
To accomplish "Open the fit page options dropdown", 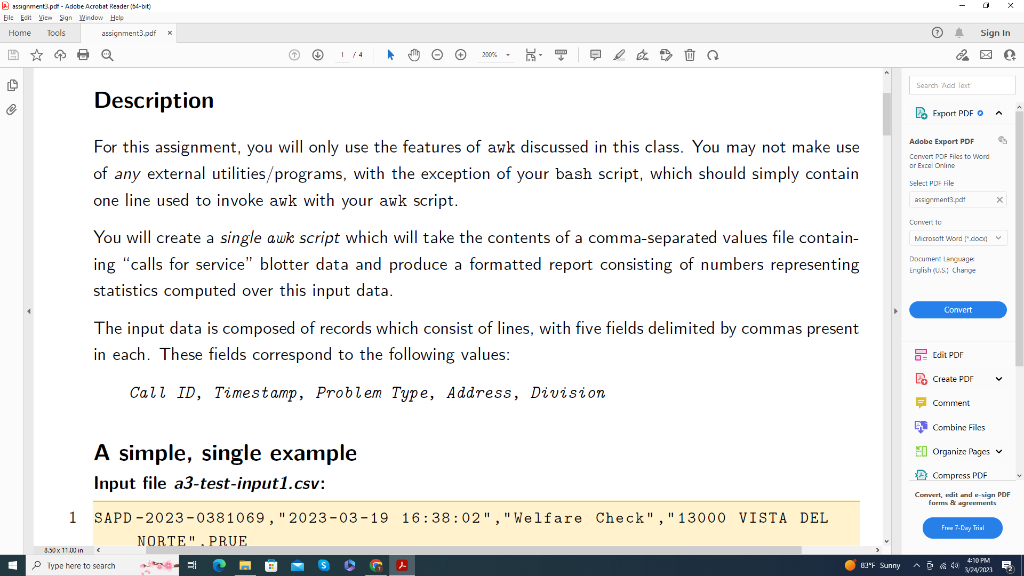I will [534, 56].
